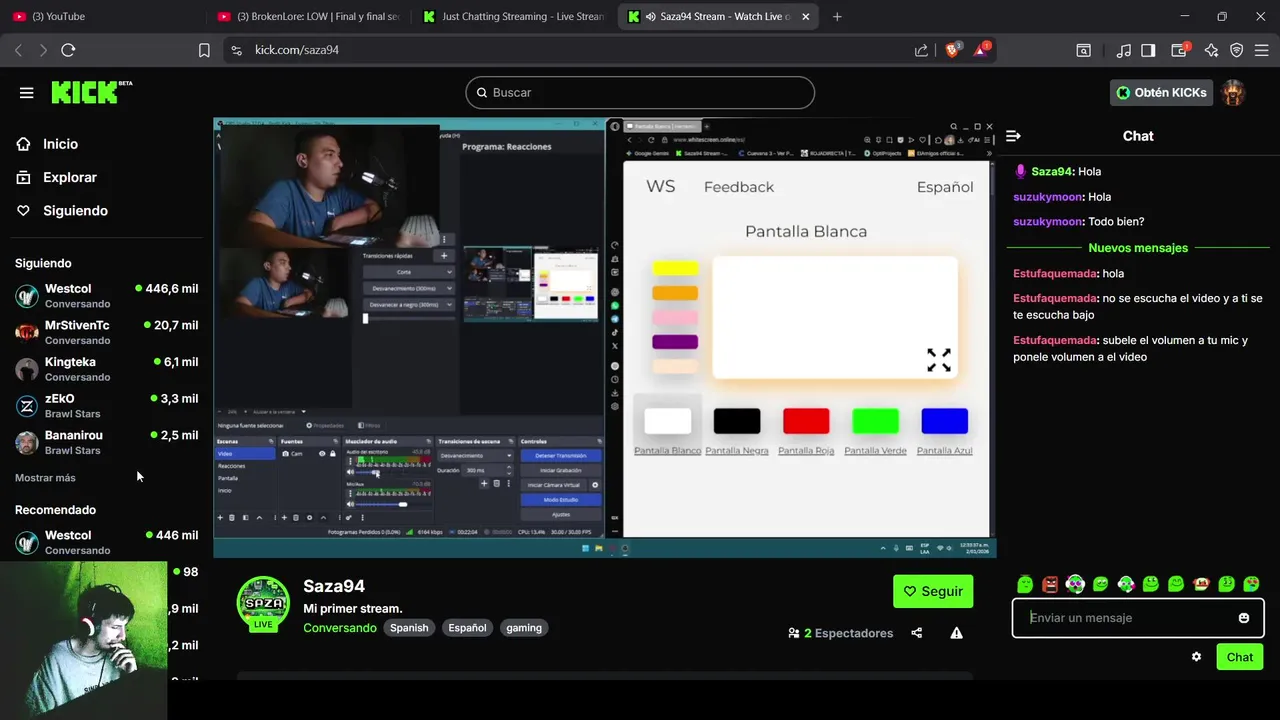
Task: Open the Brave Rewards triangle icon
Action: click(981, 50)
